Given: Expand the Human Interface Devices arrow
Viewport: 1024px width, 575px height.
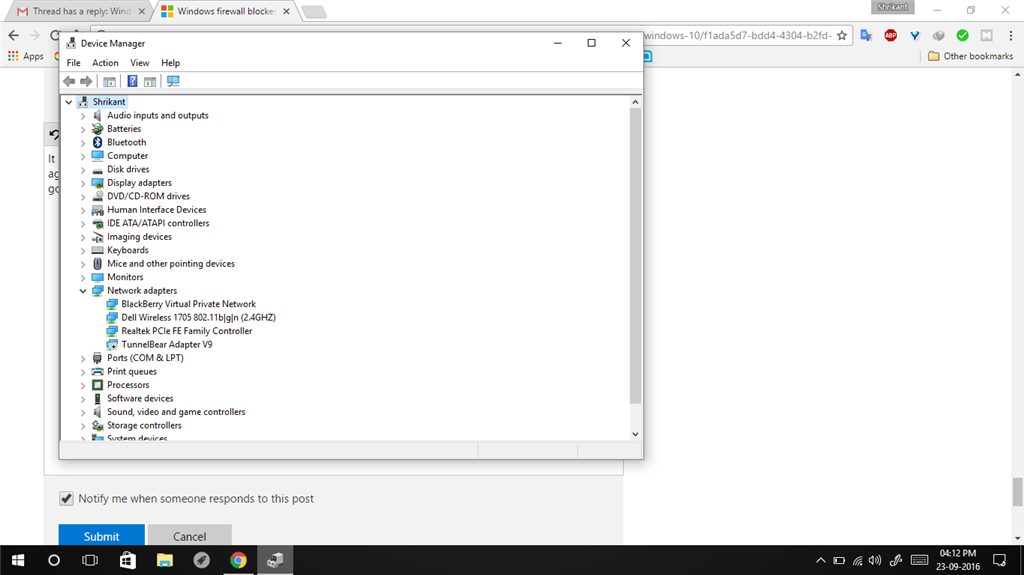Looking at the screenshot, I should (x=83, y=210).
